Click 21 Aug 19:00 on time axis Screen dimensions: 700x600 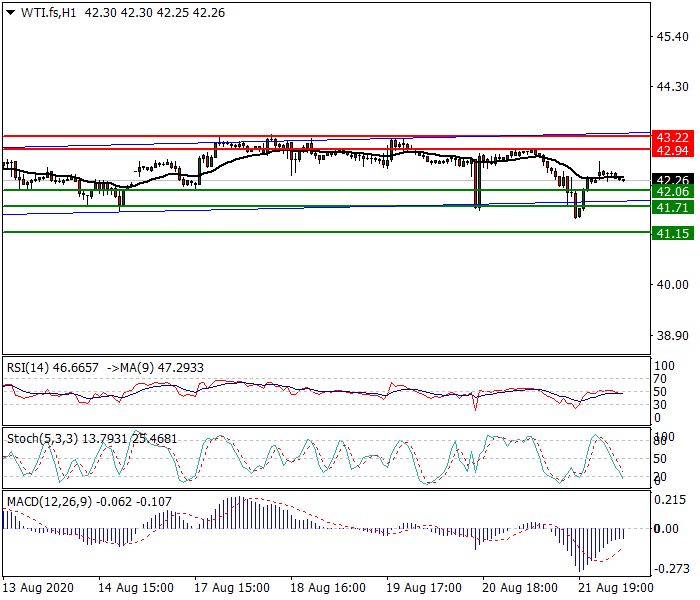617,587
